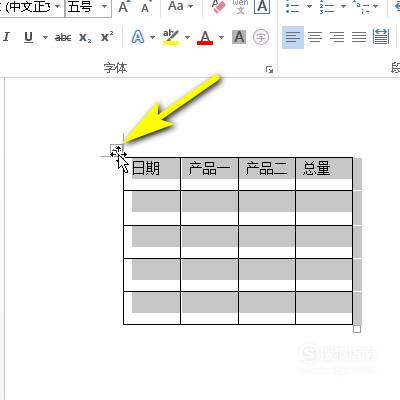Increase font size with grow font button
The width and height of the screenshot is (400, 400).
tap(124, 6)
